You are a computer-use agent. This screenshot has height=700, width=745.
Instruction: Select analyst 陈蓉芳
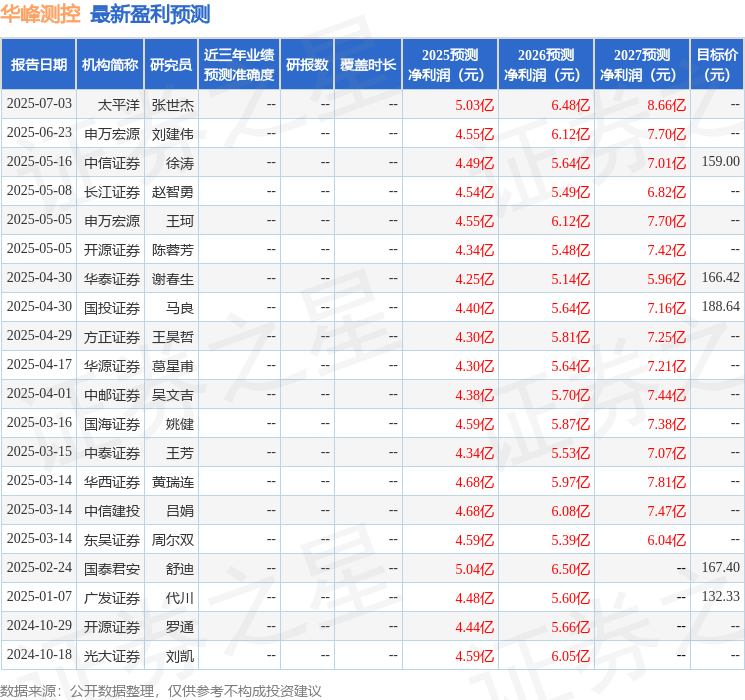point(173,250)
